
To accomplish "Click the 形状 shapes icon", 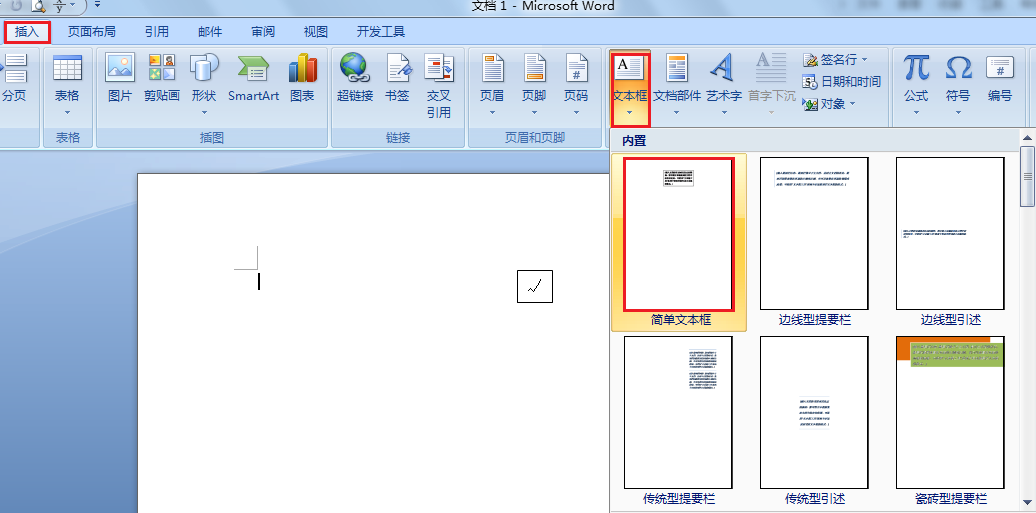I will point(204,67).
